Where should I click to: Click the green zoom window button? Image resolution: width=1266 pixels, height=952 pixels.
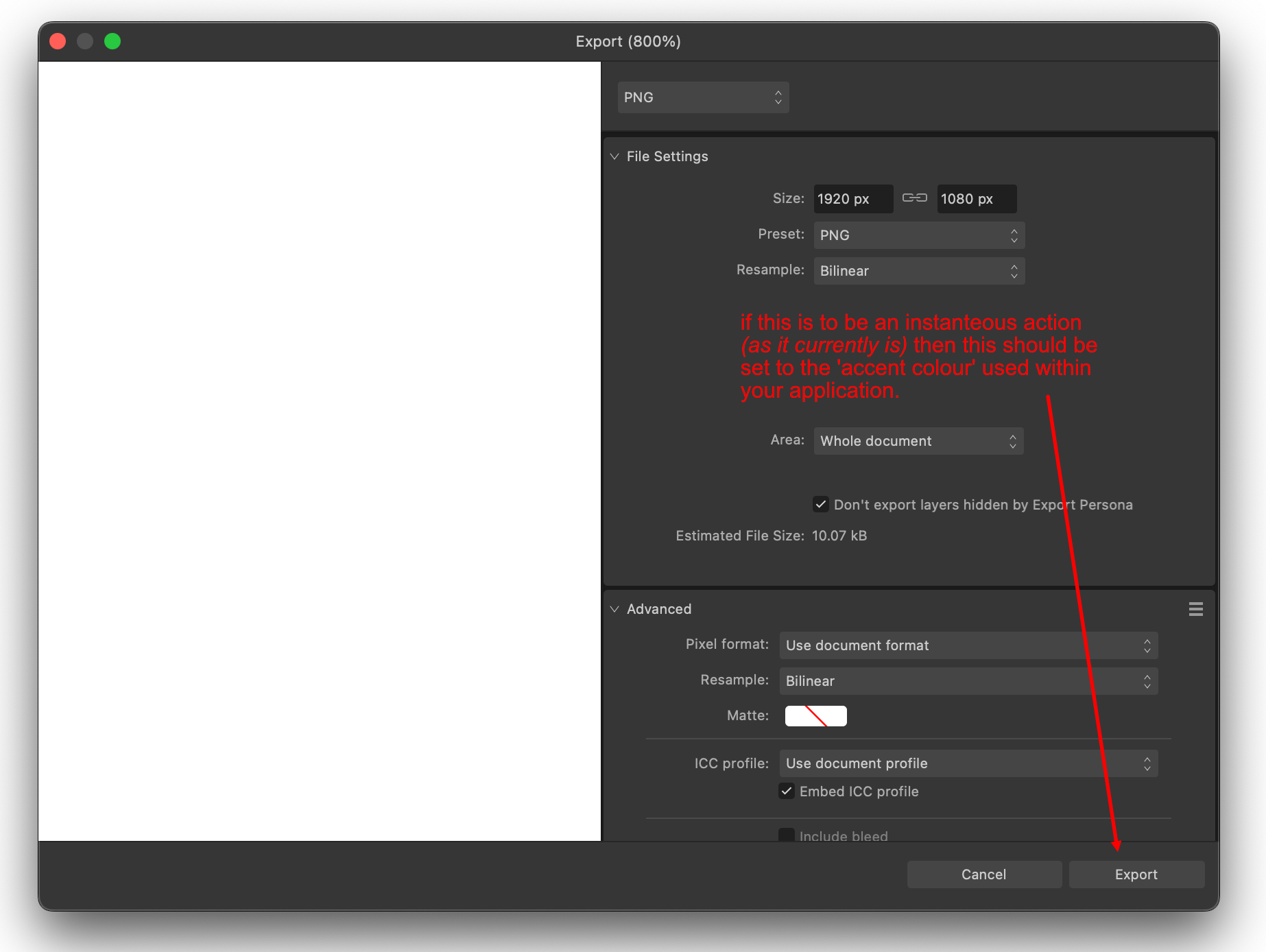pyautogui.click(x=112, y=41)
